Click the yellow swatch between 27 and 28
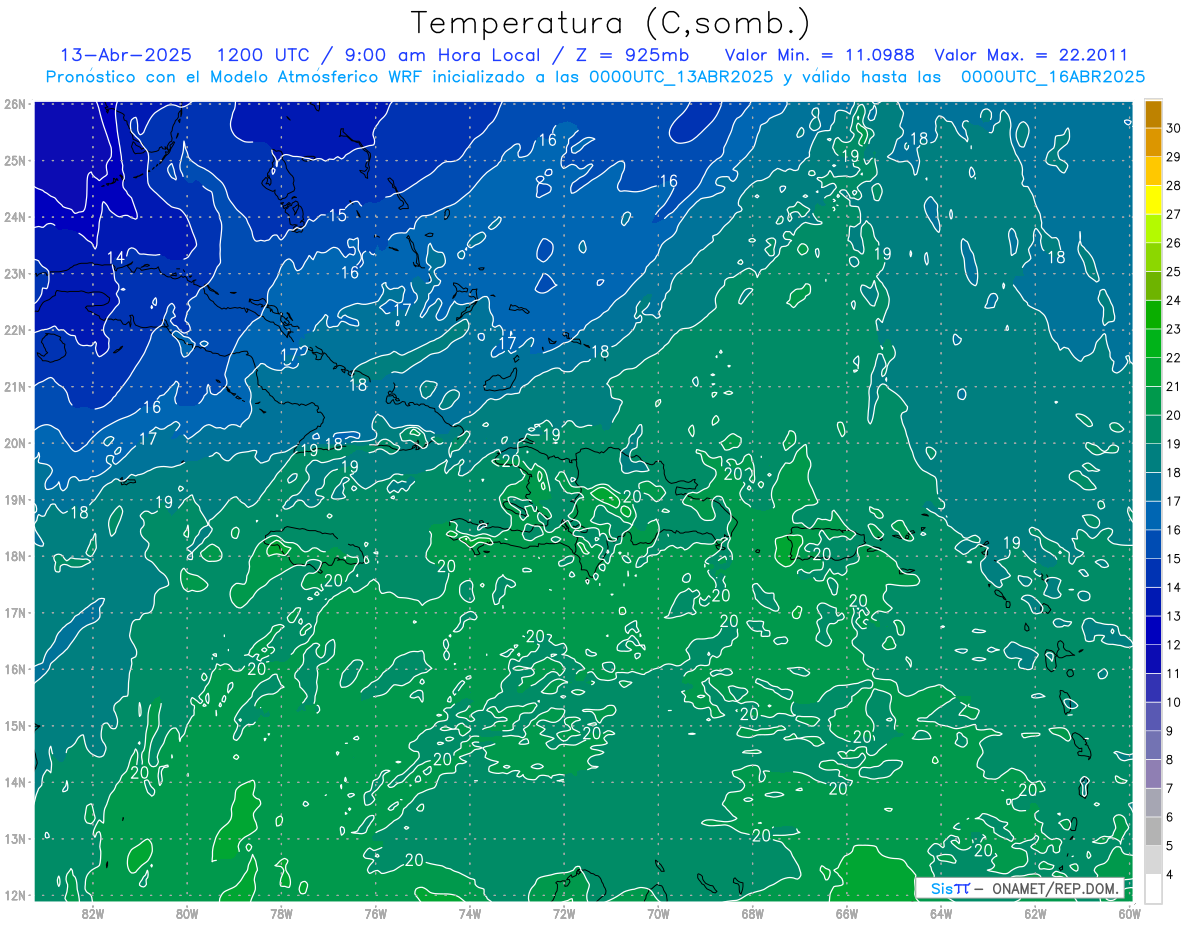Image resolution: width=1200 pixels, height=927 pixels. coord(1153,200)
